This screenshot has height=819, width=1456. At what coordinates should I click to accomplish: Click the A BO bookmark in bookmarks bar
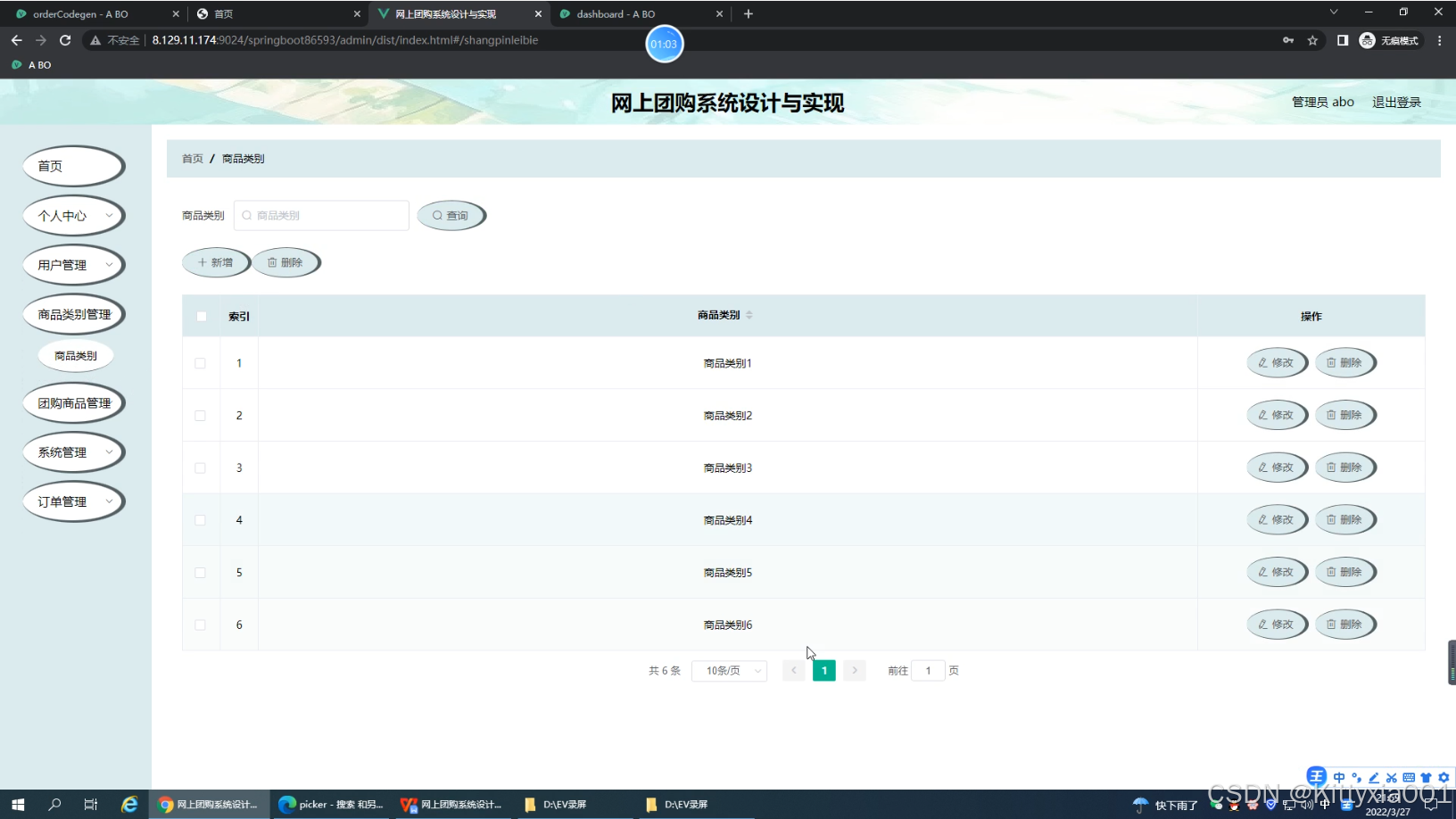tap(31, 65)
